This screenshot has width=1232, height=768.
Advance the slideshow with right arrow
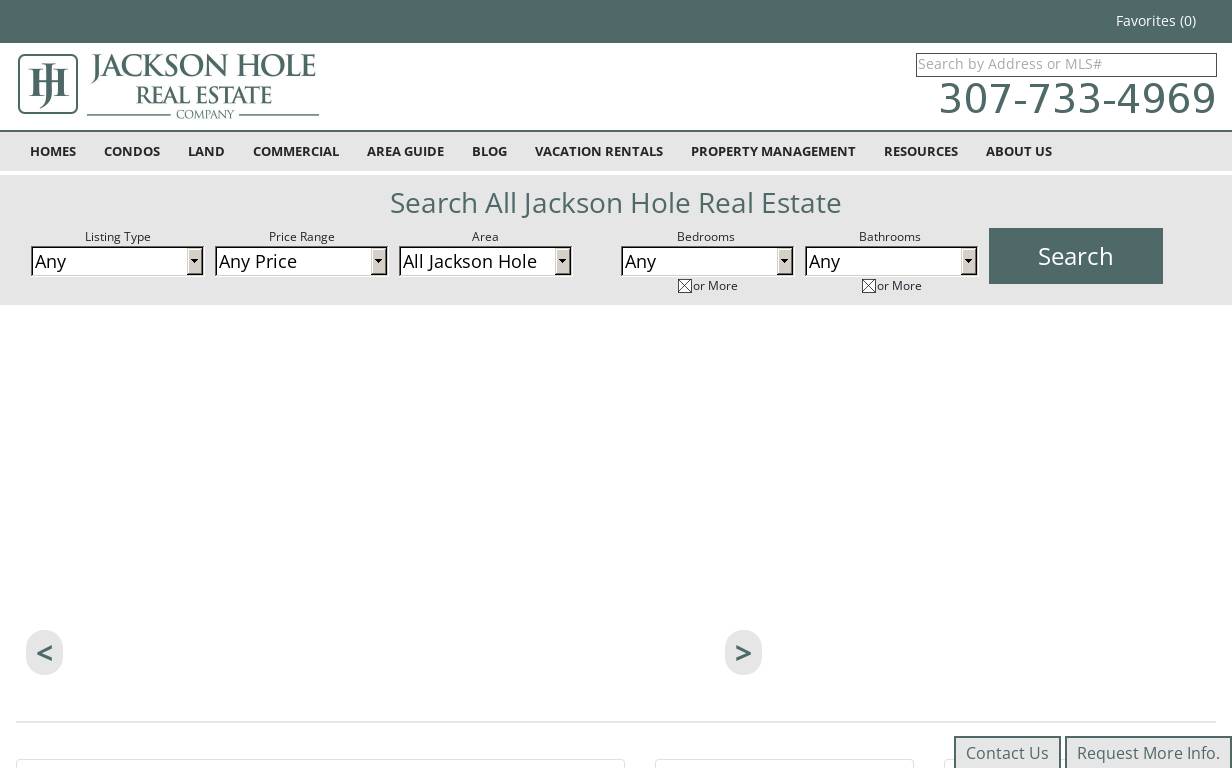pos(743,652)
